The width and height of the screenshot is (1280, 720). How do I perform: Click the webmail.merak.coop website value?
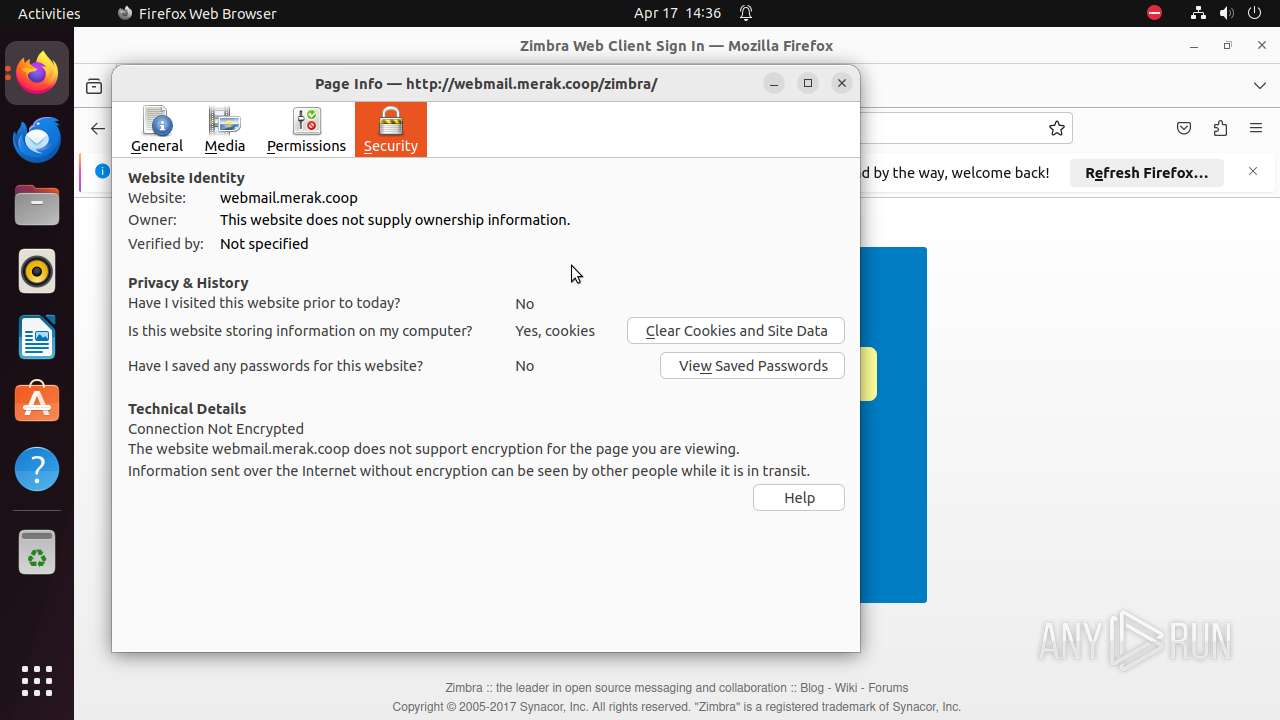pyautogui.click(x=289, y=198)
